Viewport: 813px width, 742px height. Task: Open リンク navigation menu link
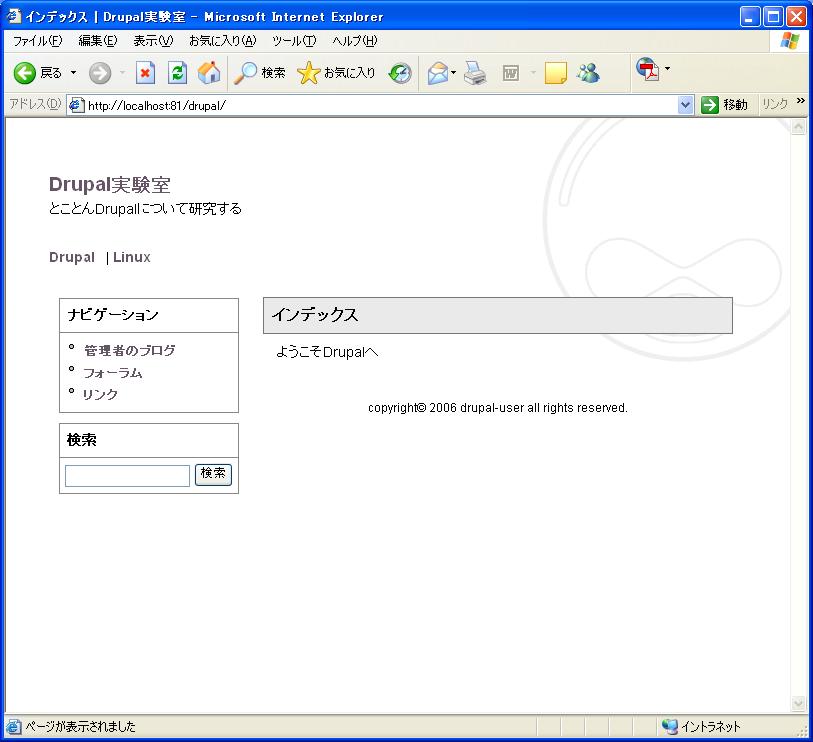coord(100,395)
